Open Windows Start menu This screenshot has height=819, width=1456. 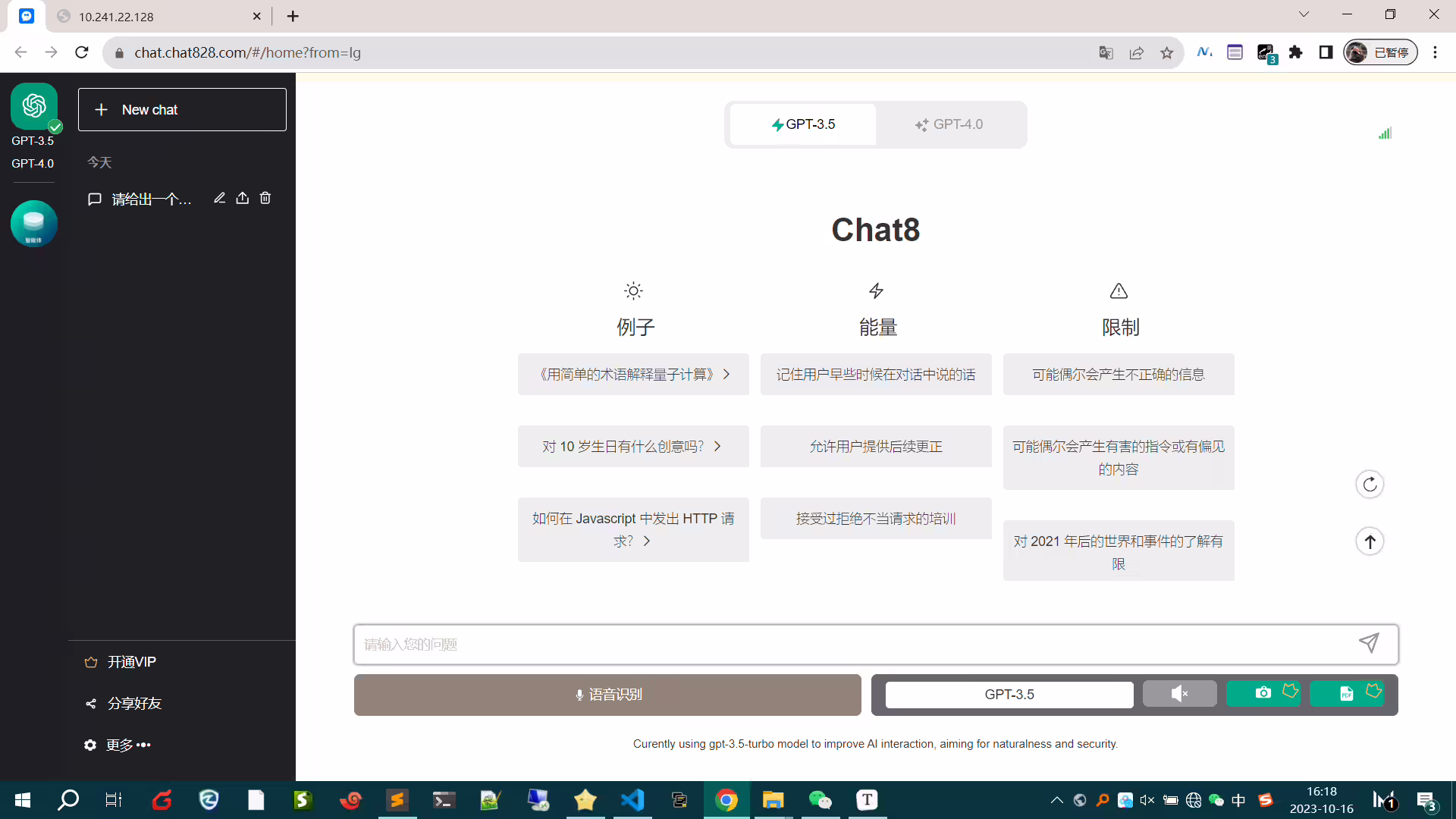[x=23, y=800]
